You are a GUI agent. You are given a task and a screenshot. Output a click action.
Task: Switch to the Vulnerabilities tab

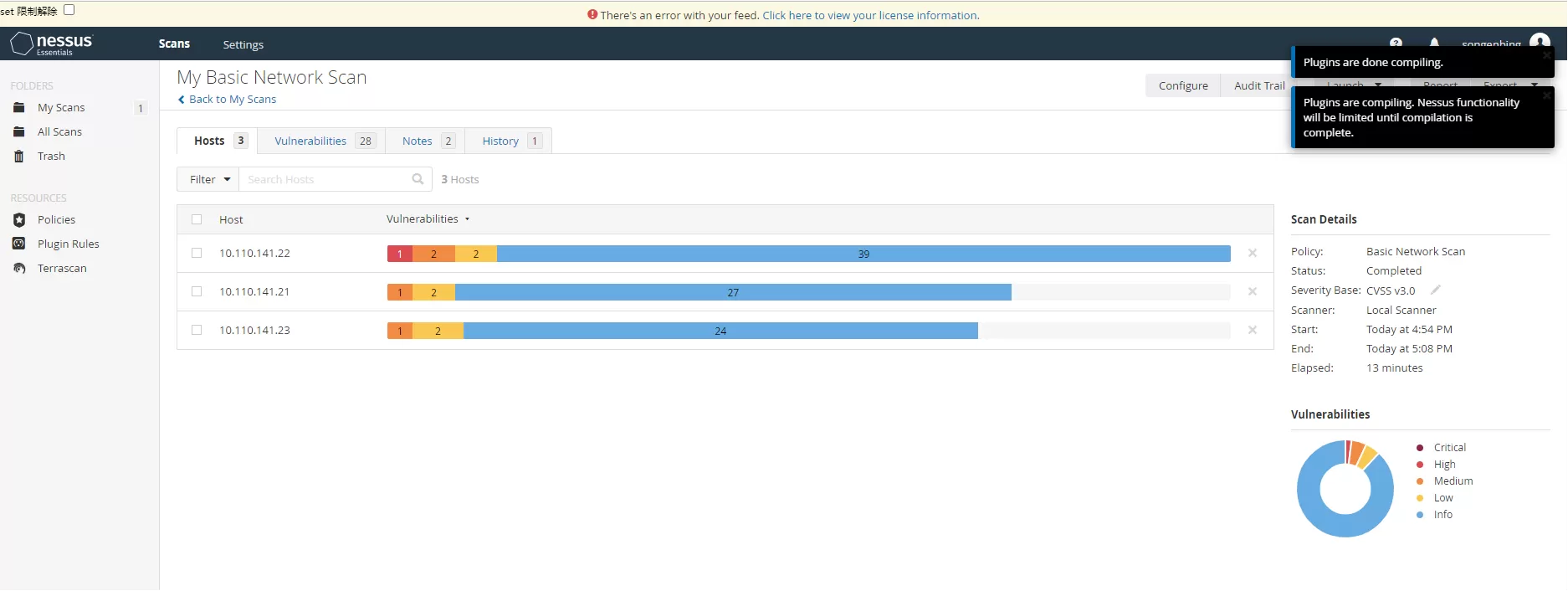[x=310, y=141]
